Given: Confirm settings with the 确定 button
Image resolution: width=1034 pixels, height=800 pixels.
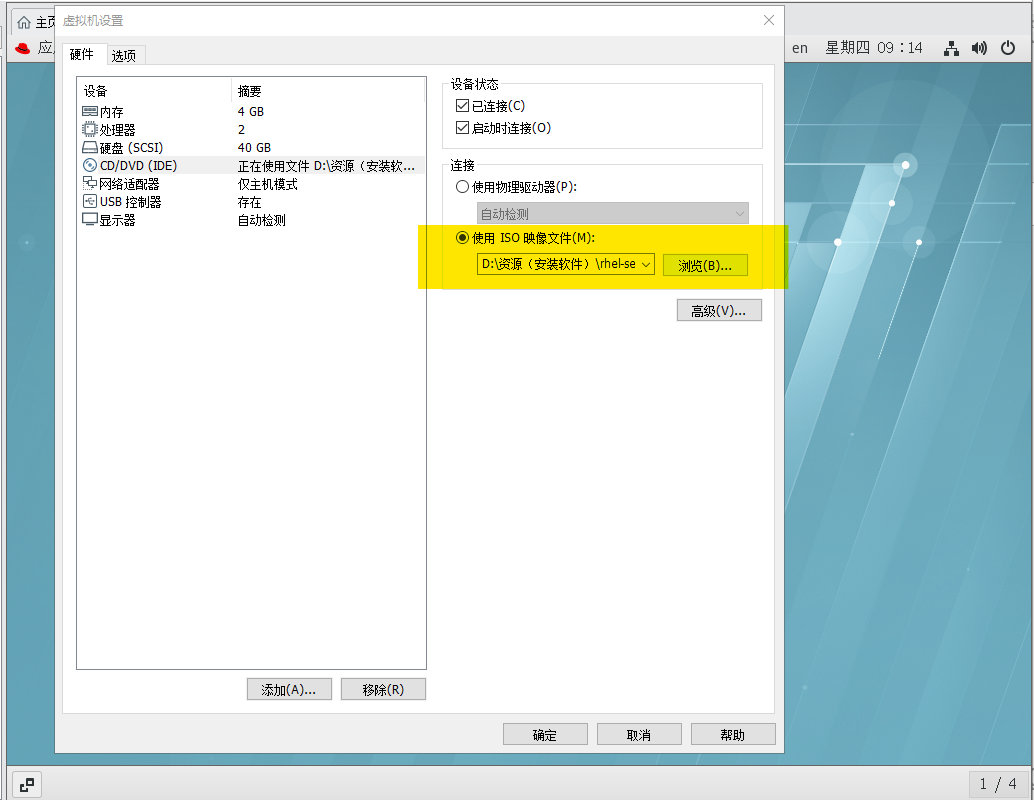Looking at the screenshot, I should click(545, 733).
